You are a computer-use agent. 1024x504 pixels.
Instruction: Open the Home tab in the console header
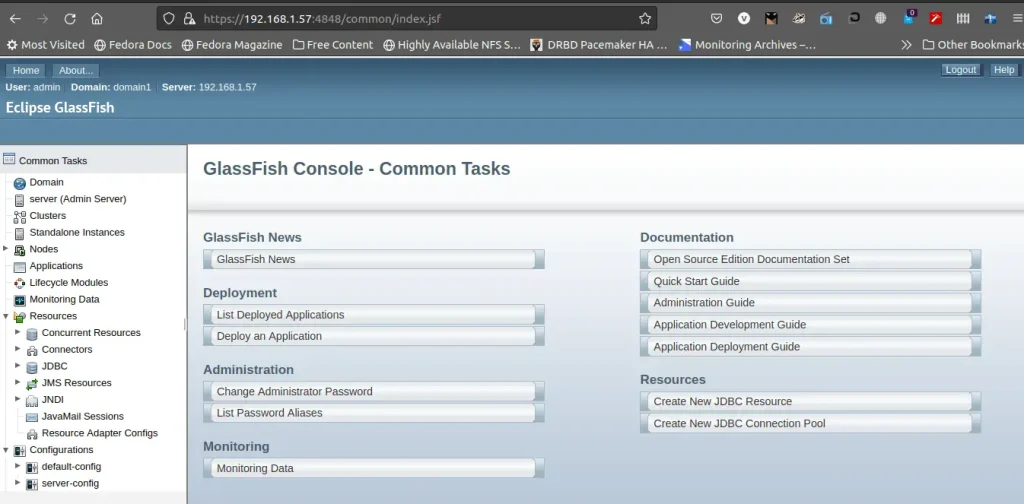point(26,71)
